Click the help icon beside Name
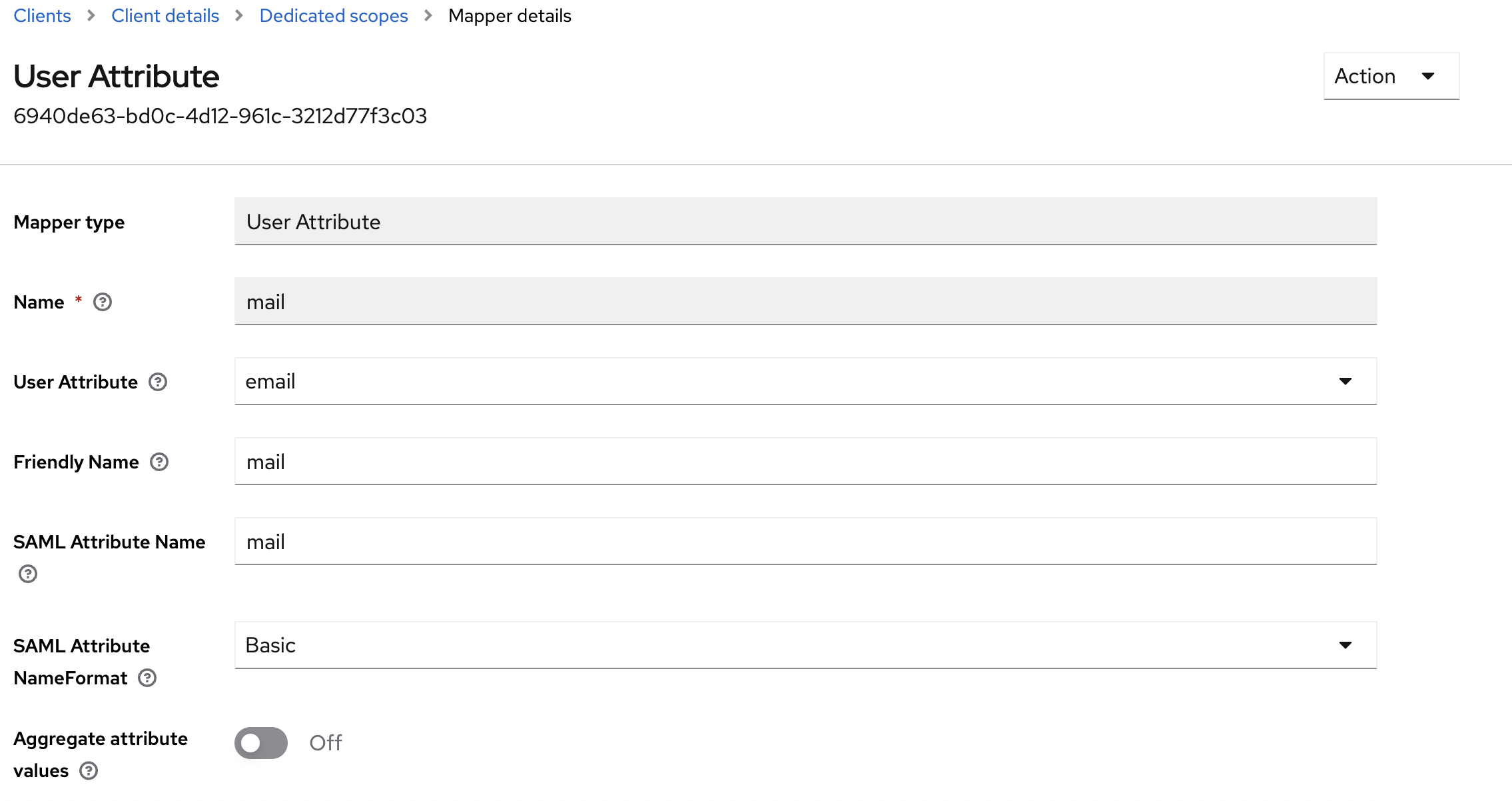Viewport: 1512px width, 801px height. click(x=103, y=303)
